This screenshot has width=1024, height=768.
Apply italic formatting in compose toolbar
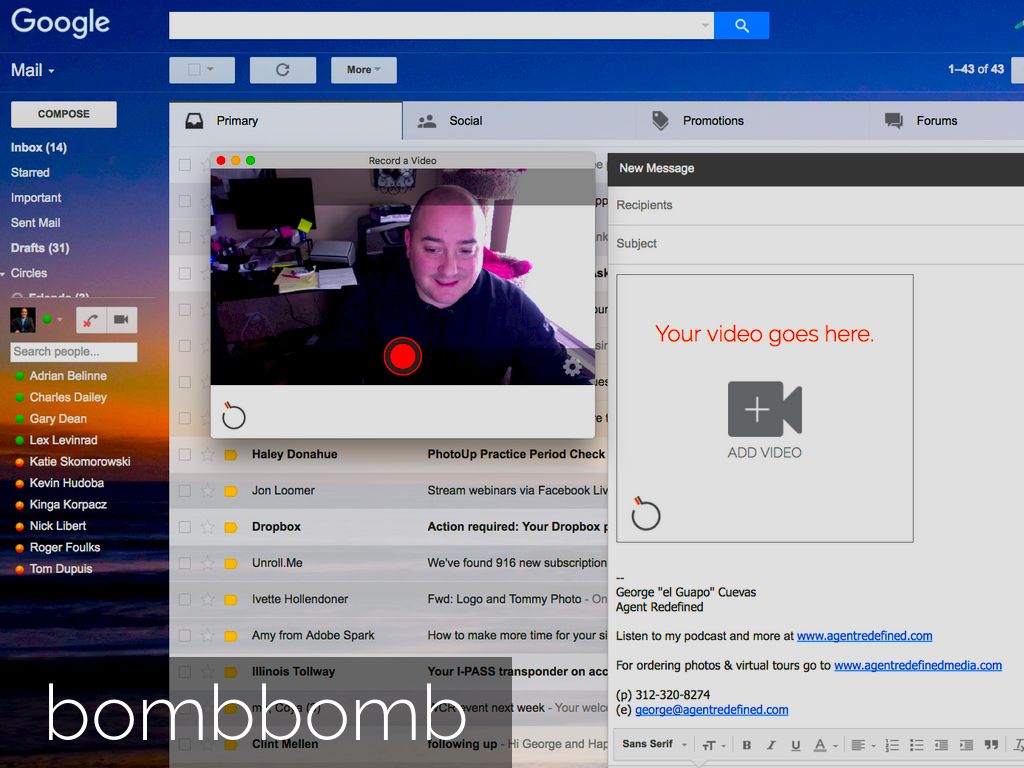(772, 745)
